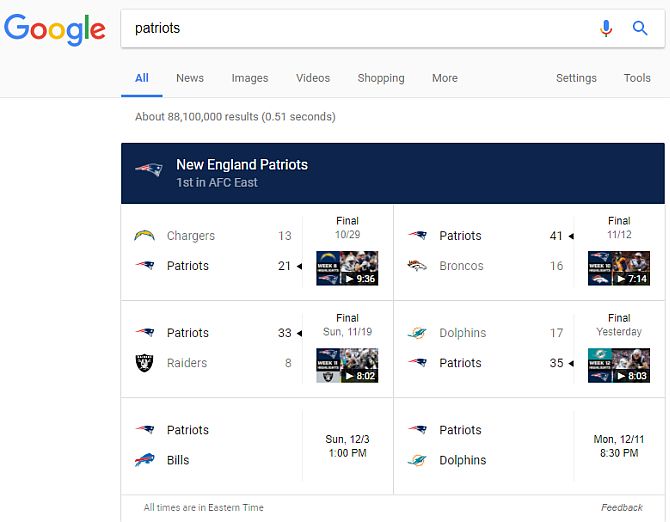Click the Sun, 12/3 1:00 PM game time
The width and height of the screenshot is (670, 522).
pos(347,446)
